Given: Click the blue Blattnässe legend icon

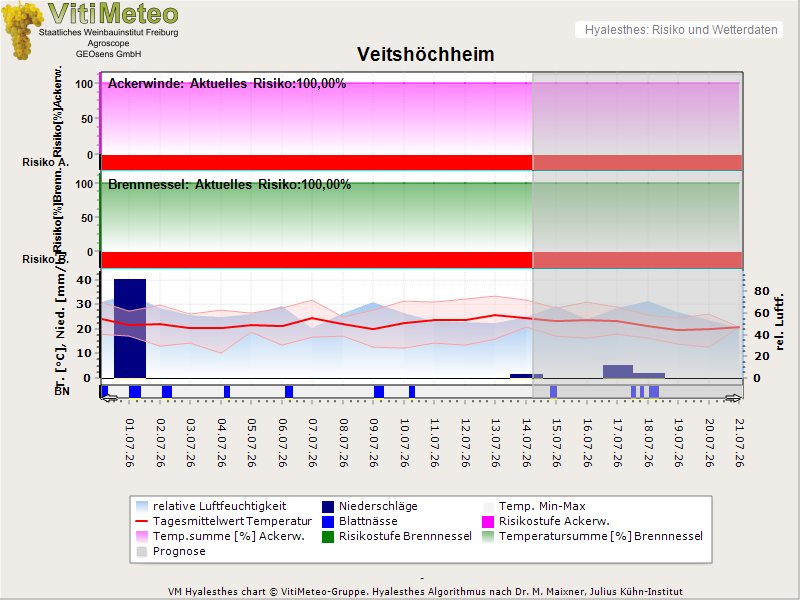Looking at the screenshot, I should [x=328, y=521].
